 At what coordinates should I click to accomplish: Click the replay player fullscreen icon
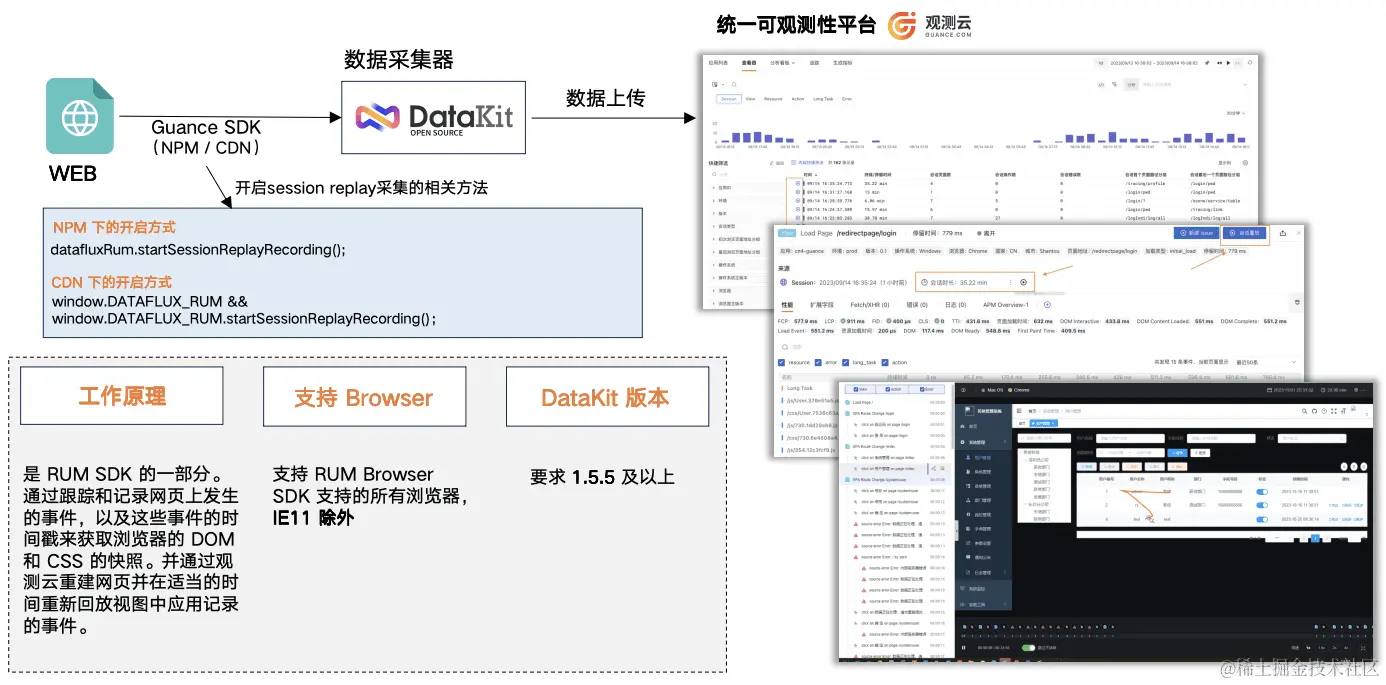[1363, 647]
